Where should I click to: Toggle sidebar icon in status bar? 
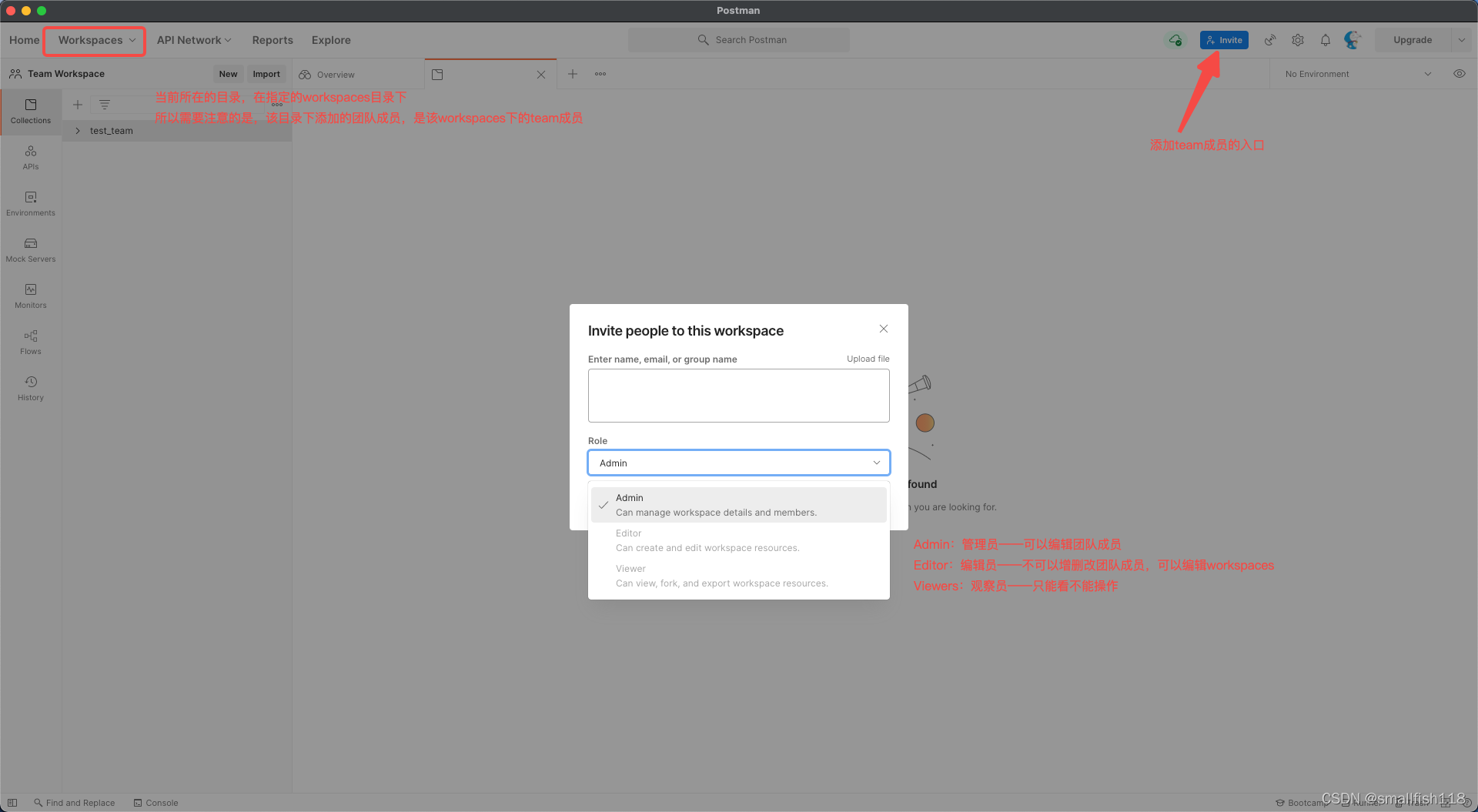tap(12, 803)
